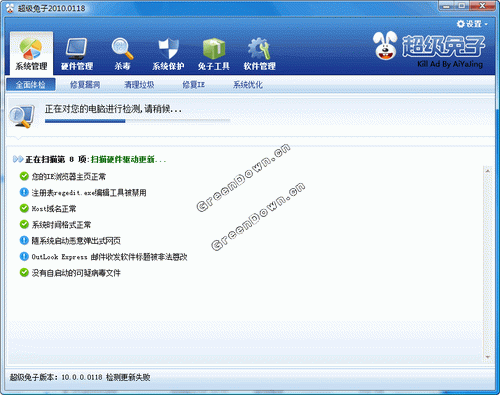Switch to the 系统优化 tab
500x395 pixels.
(x=248, y=85)
